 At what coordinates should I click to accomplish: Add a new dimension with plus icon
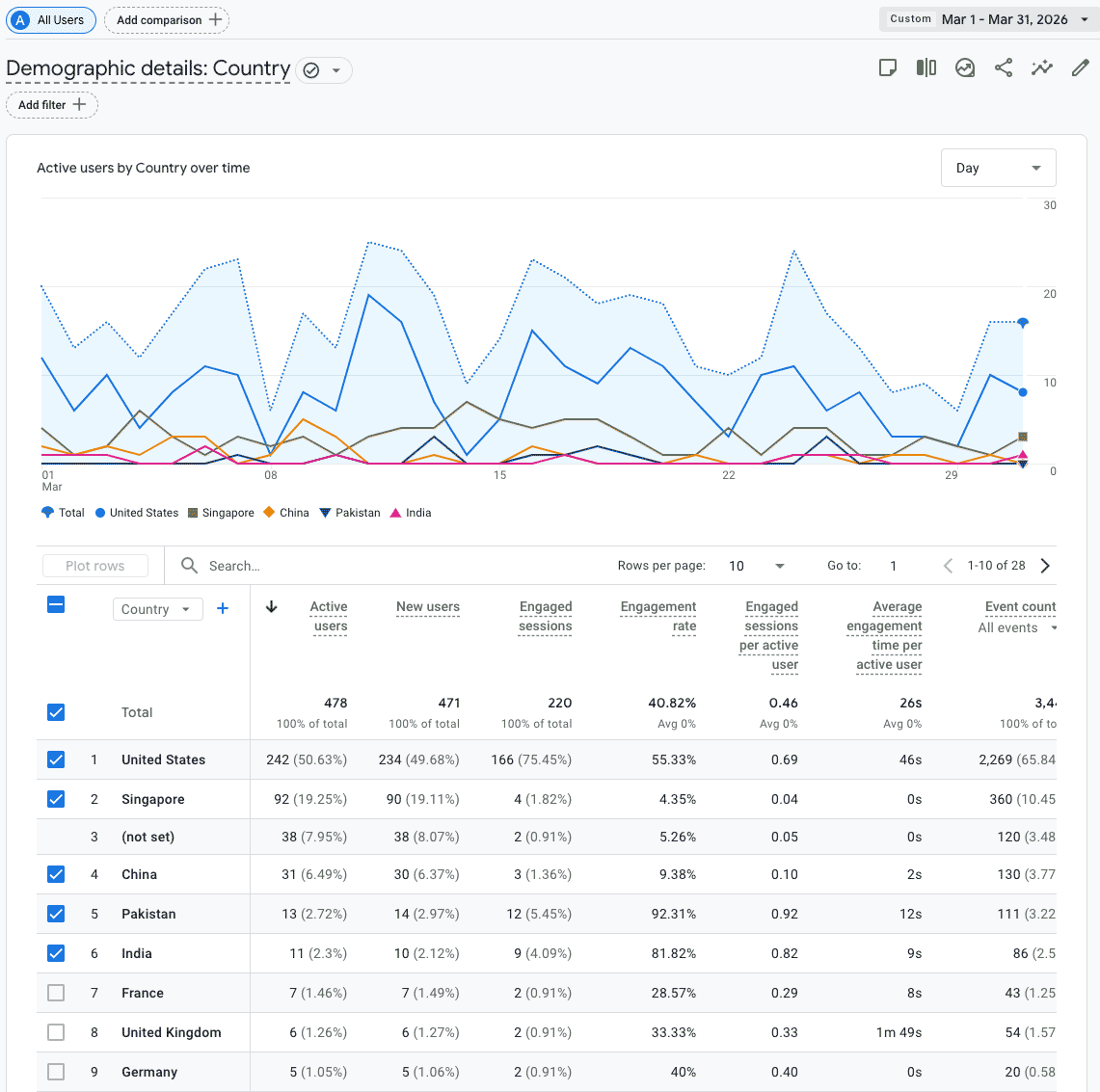pyautogui.click(x=223, y=608)
